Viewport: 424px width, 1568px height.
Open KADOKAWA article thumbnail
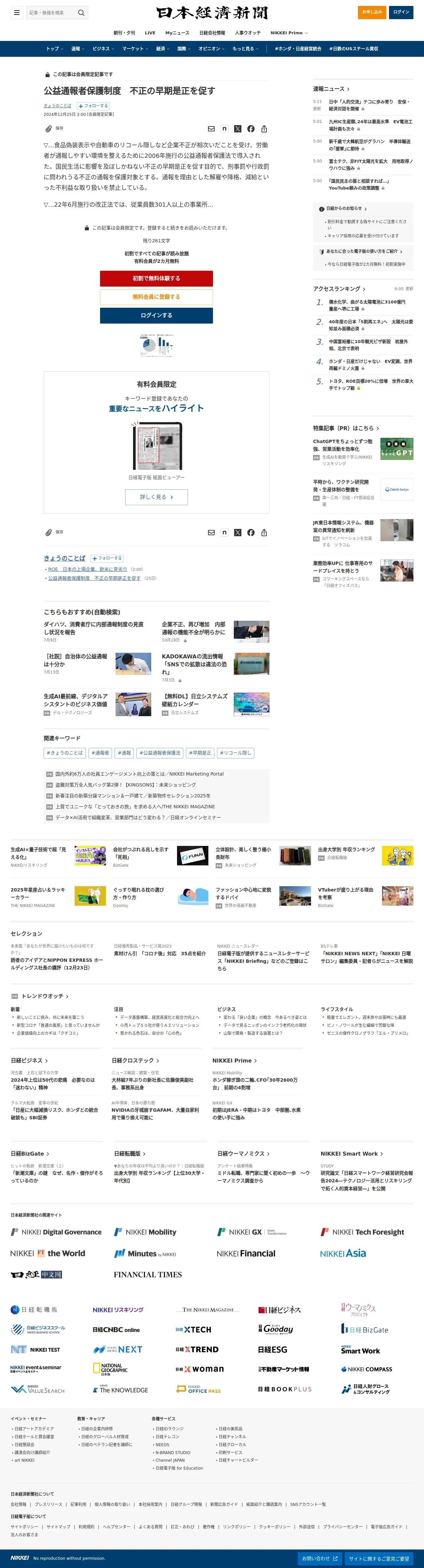coord(252,664)
